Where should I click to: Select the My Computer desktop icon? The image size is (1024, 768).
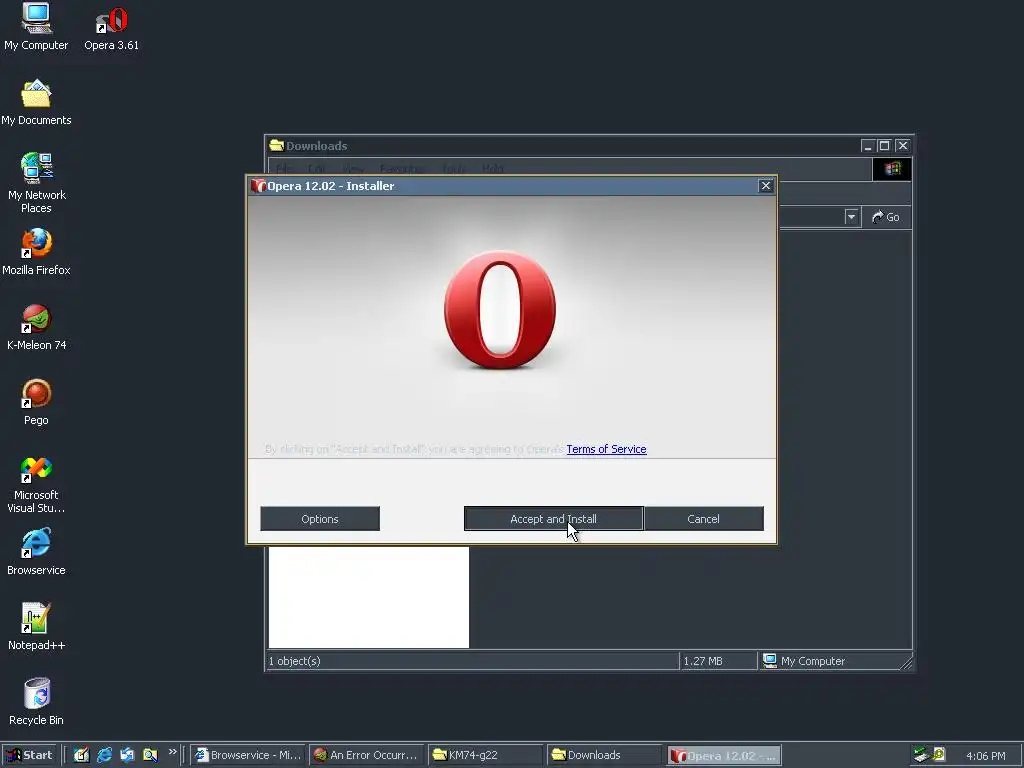(36, 27)
